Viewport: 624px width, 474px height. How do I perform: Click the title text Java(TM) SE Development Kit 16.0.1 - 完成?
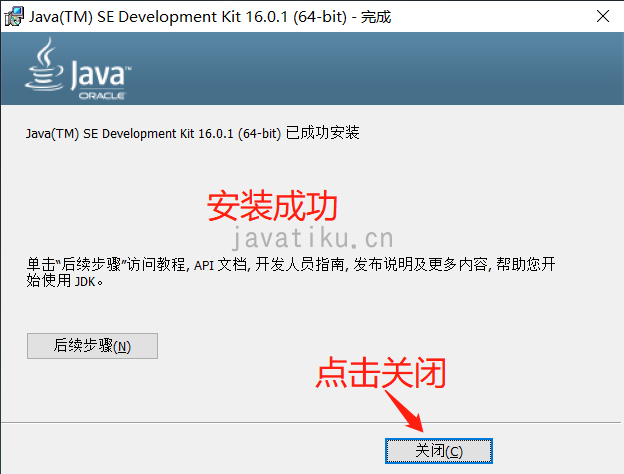tap(210, 17)
